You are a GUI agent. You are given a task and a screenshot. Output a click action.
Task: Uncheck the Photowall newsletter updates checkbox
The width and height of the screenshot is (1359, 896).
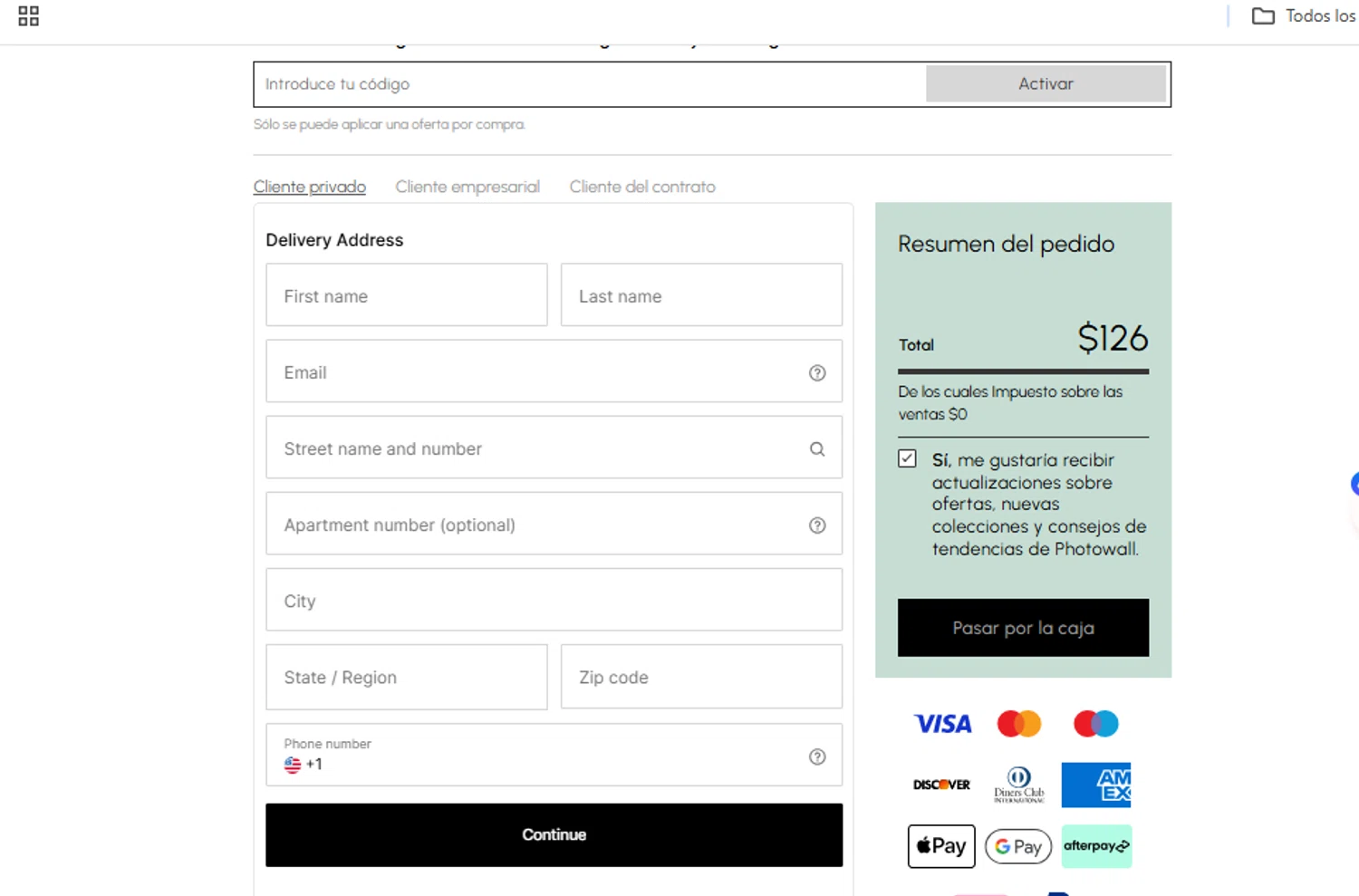tap(907, 458)
